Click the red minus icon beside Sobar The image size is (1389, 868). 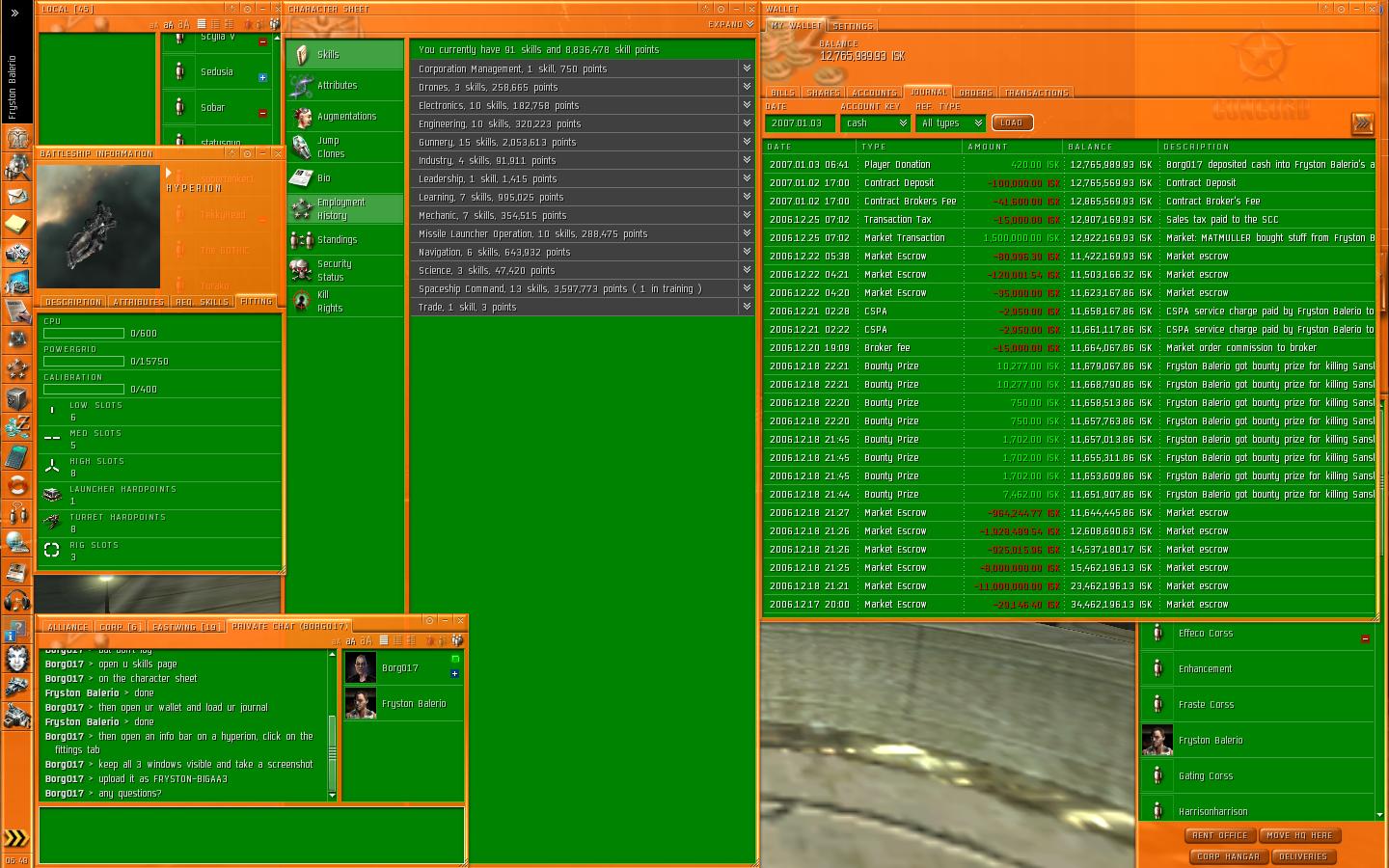point(262,114)
